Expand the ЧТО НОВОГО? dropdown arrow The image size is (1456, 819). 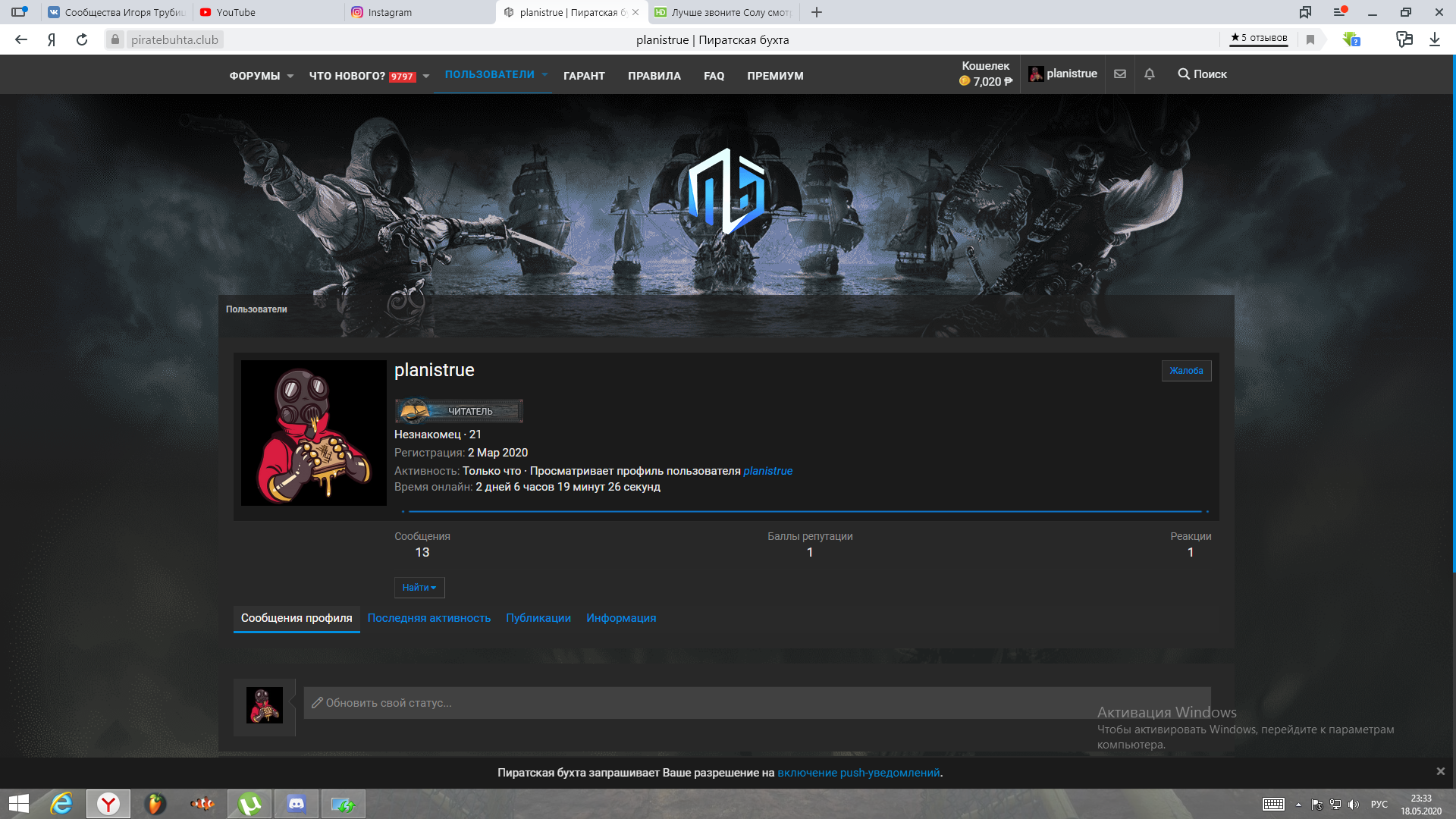(426, 76)
